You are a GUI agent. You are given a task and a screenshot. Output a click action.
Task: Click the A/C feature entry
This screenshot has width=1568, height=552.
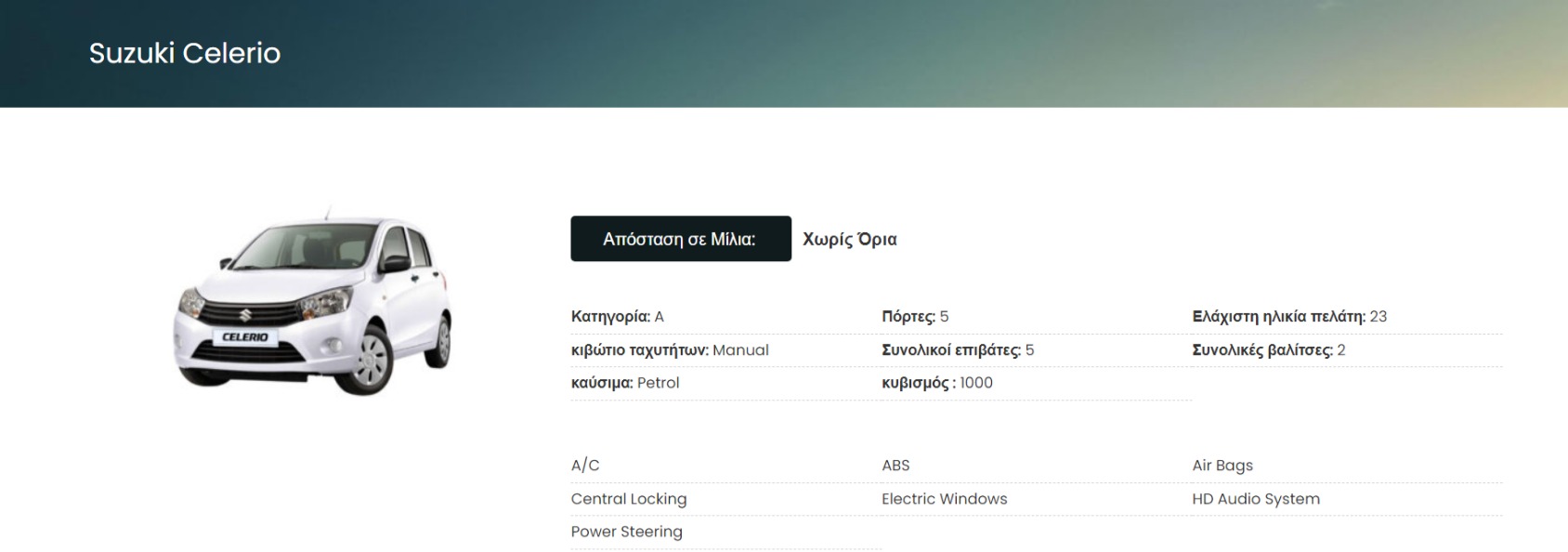[585, 466]
